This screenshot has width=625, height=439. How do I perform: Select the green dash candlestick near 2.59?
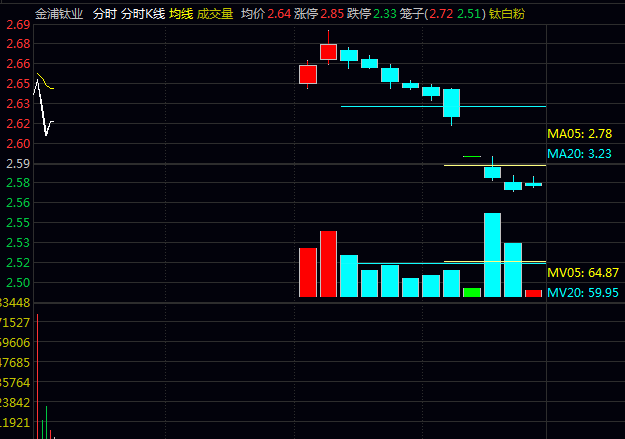[472, 156]
